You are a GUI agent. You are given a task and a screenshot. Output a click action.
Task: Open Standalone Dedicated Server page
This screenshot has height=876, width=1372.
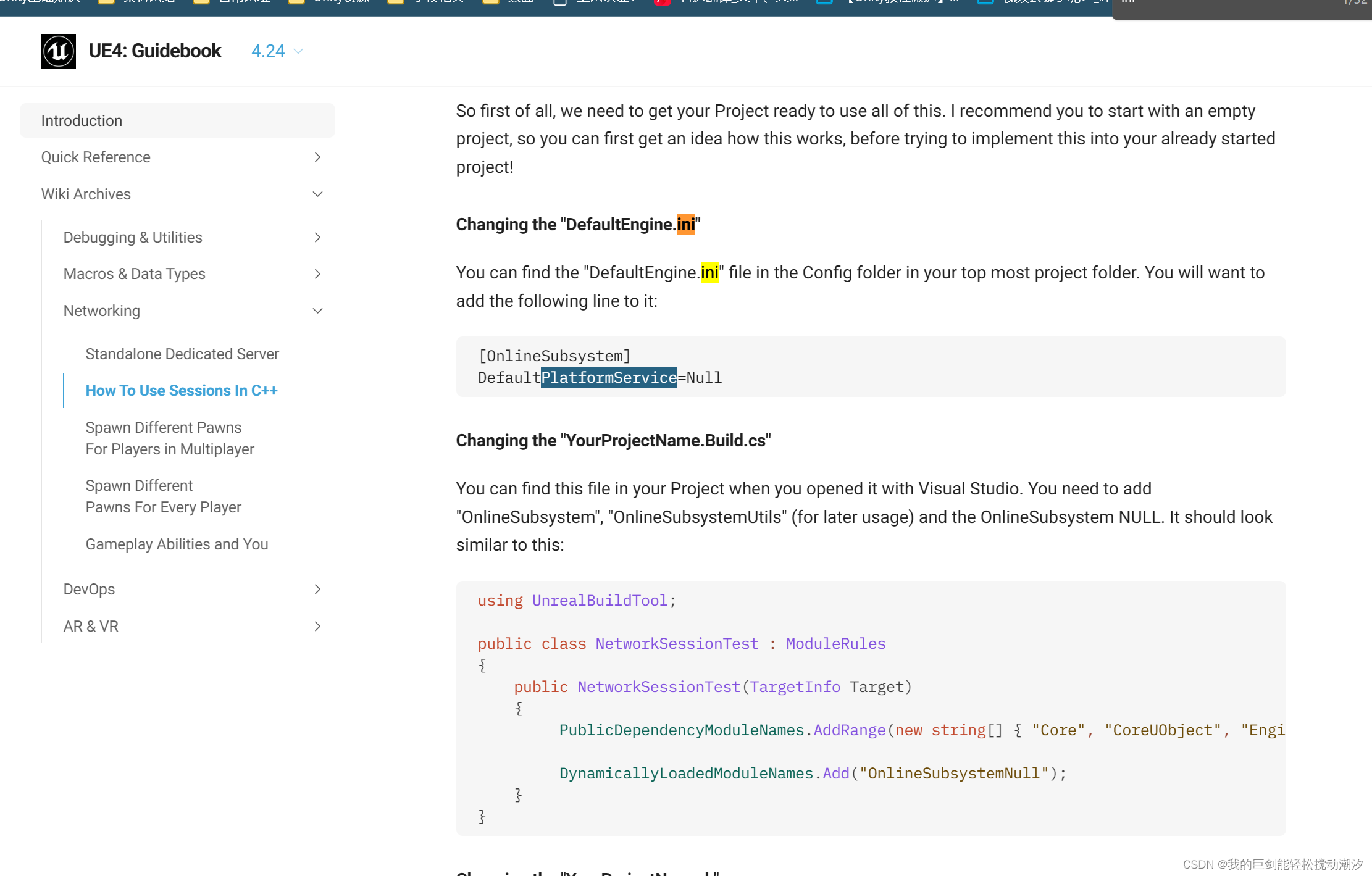pos(182,354)
